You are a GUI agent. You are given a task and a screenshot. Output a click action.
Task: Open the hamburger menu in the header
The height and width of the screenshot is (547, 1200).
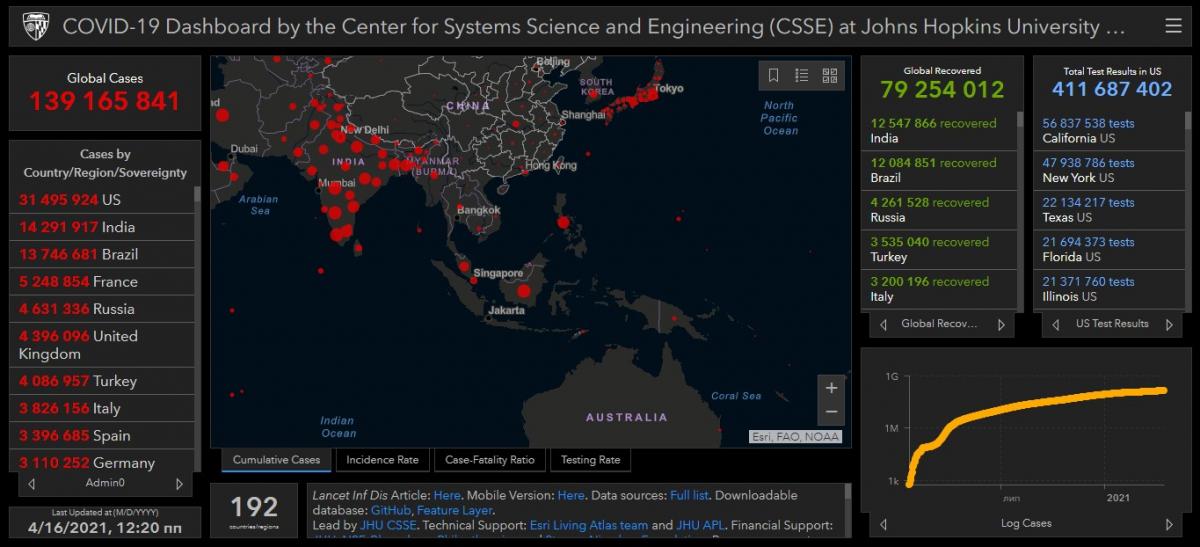(x=1173, y=26)
